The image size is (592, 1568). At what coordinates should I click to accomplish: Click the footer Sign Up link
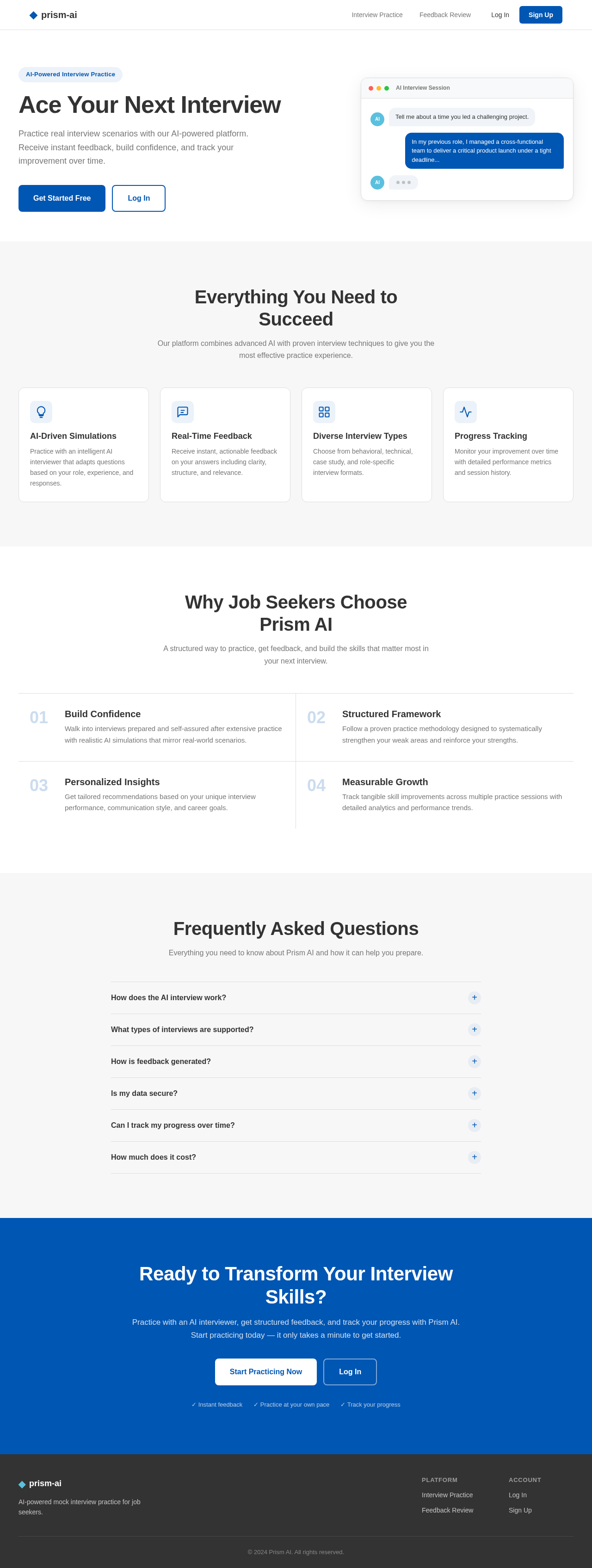pos(520,1510)
